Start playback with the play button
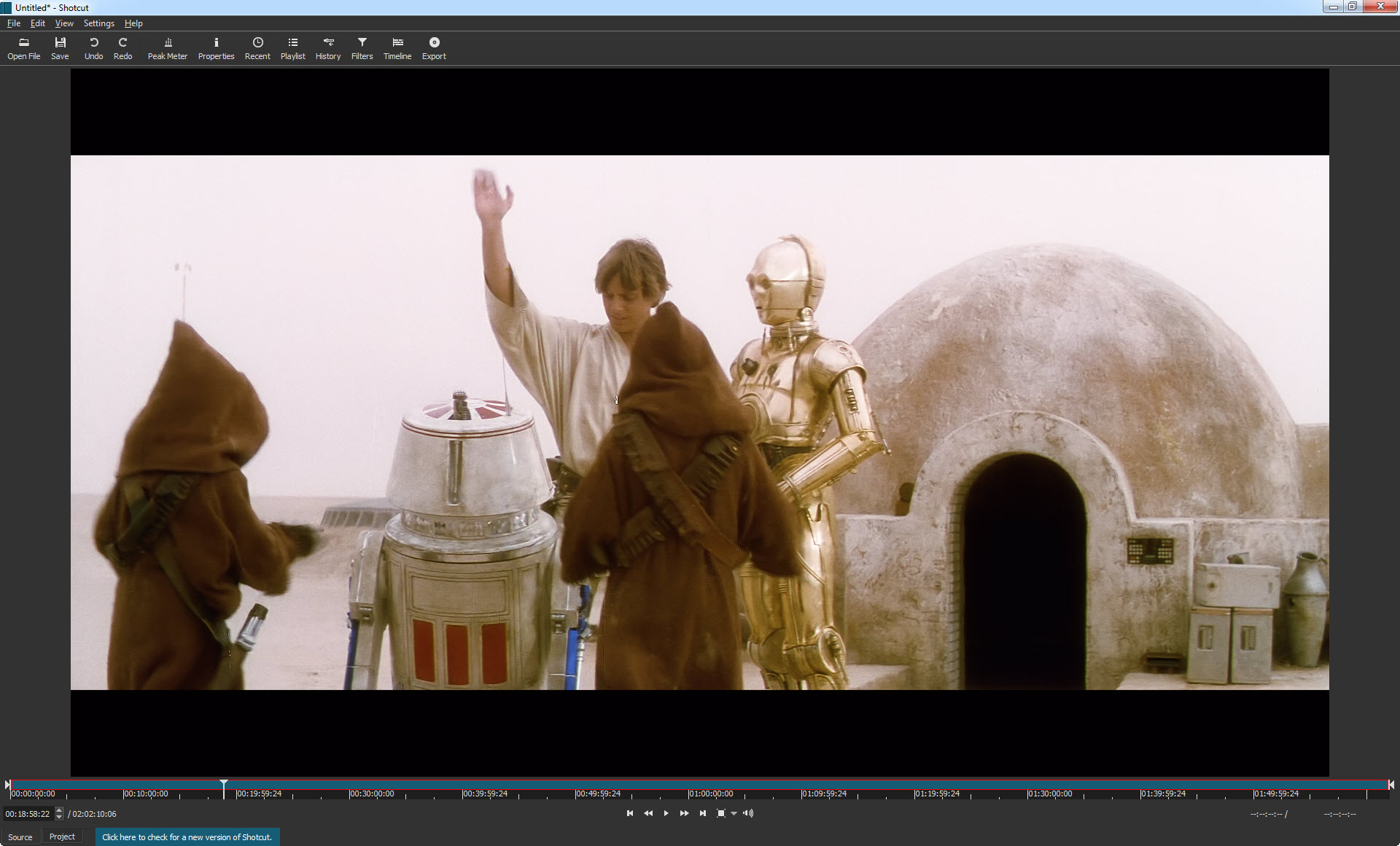The width and height of the screenshot is (1400, 846). click(666, 813)
